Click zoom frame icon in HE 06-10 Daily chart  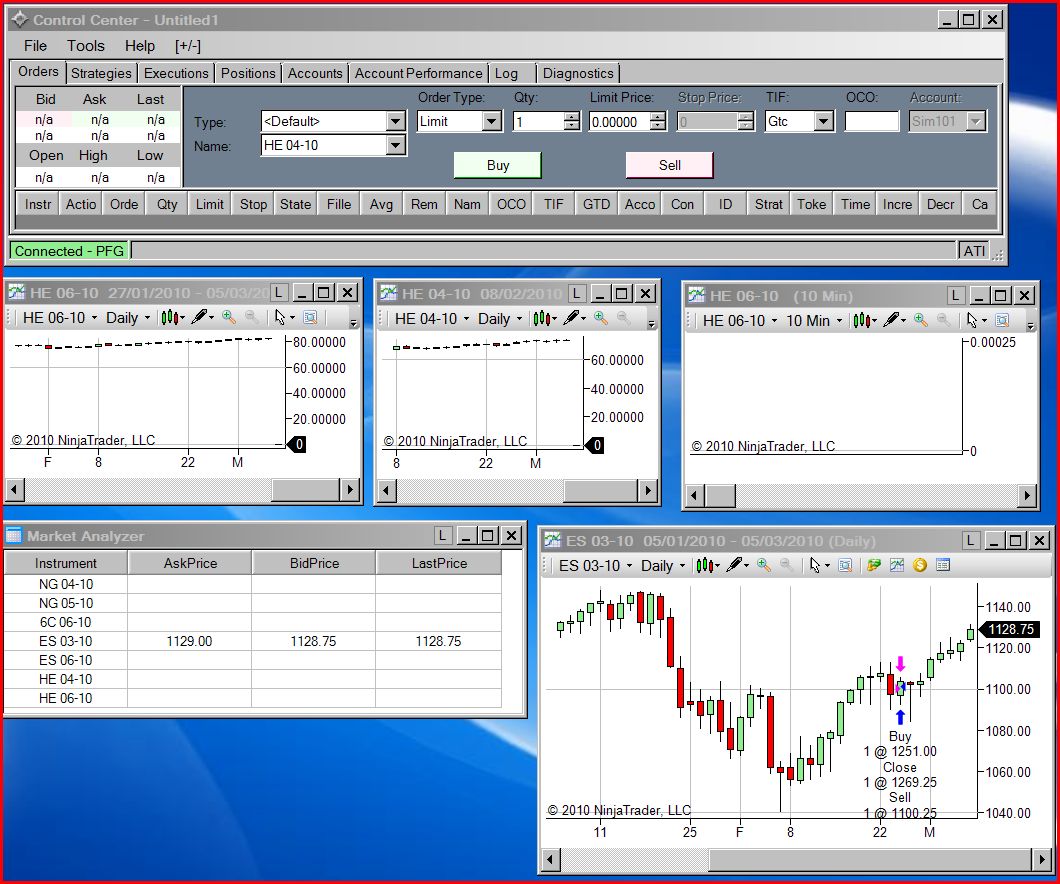click(310, 318)
